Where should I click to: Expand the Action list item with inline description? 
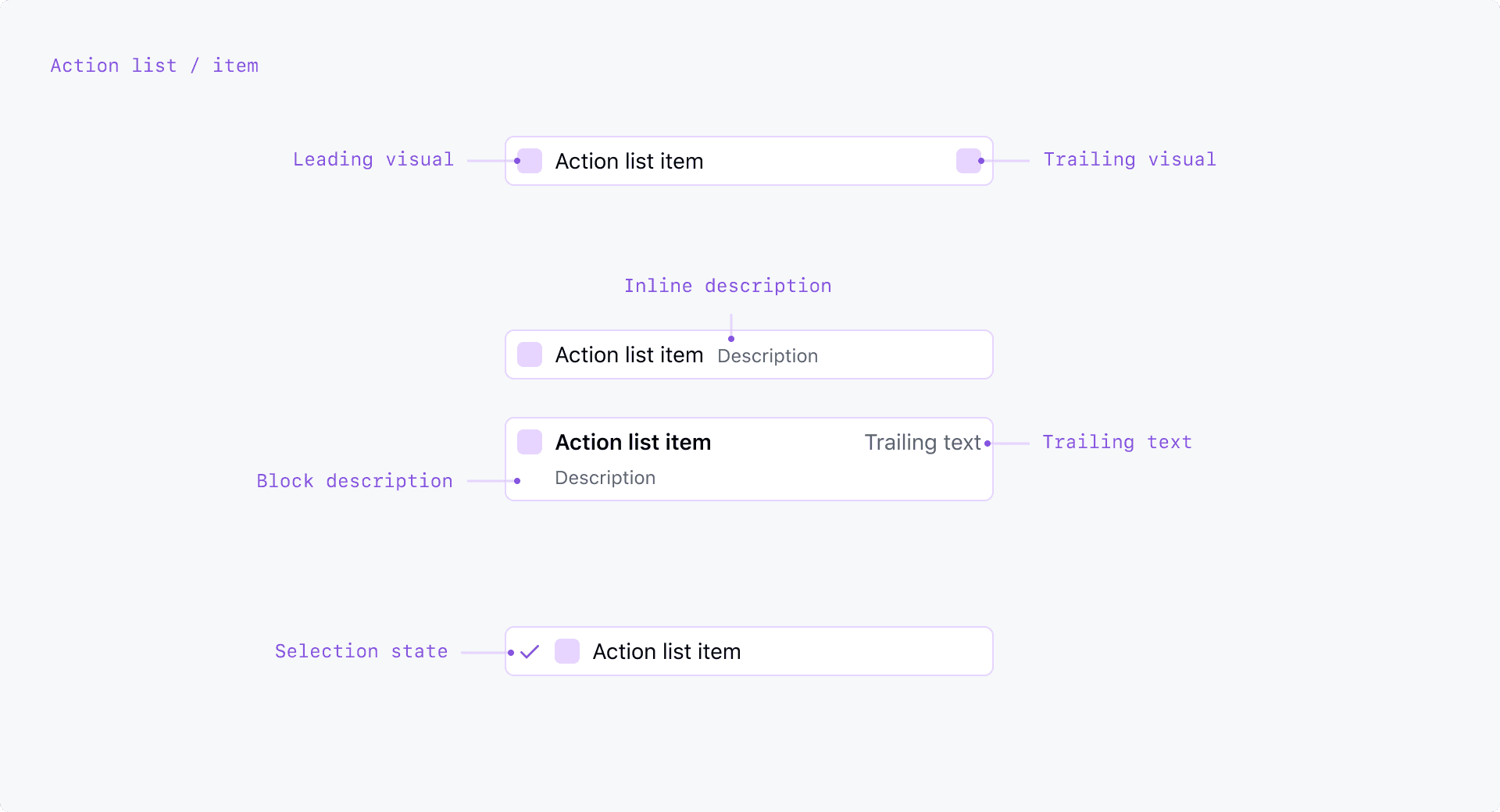click(x=748, y=354)
